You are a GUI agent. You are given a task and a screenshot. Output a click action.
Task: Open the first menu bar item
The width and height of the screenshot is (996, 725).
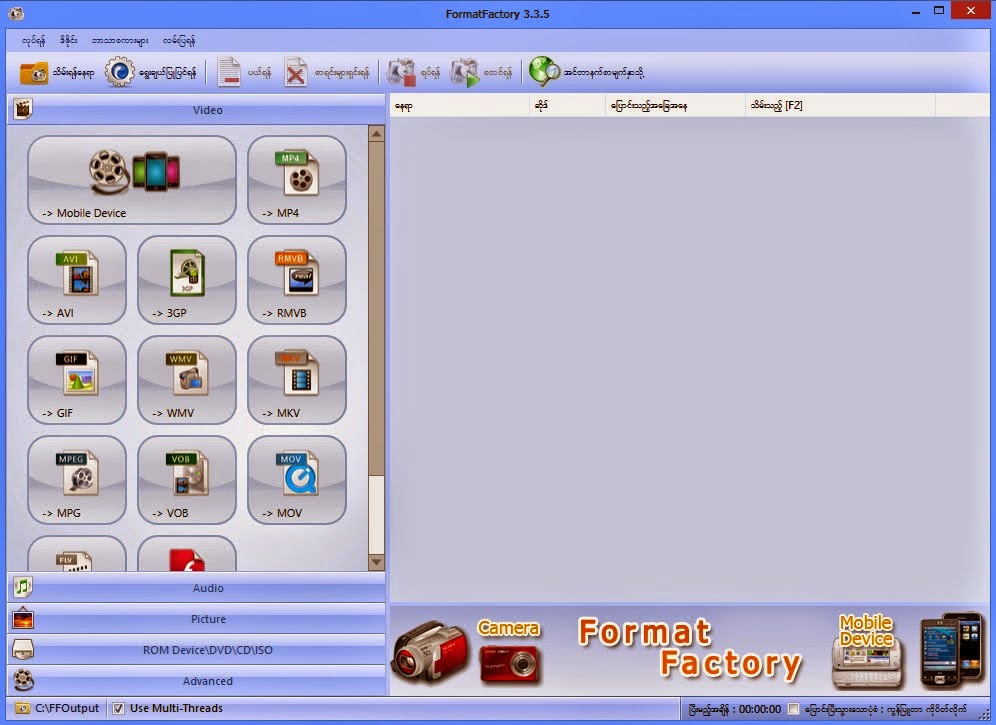click(x=33, y=41)
